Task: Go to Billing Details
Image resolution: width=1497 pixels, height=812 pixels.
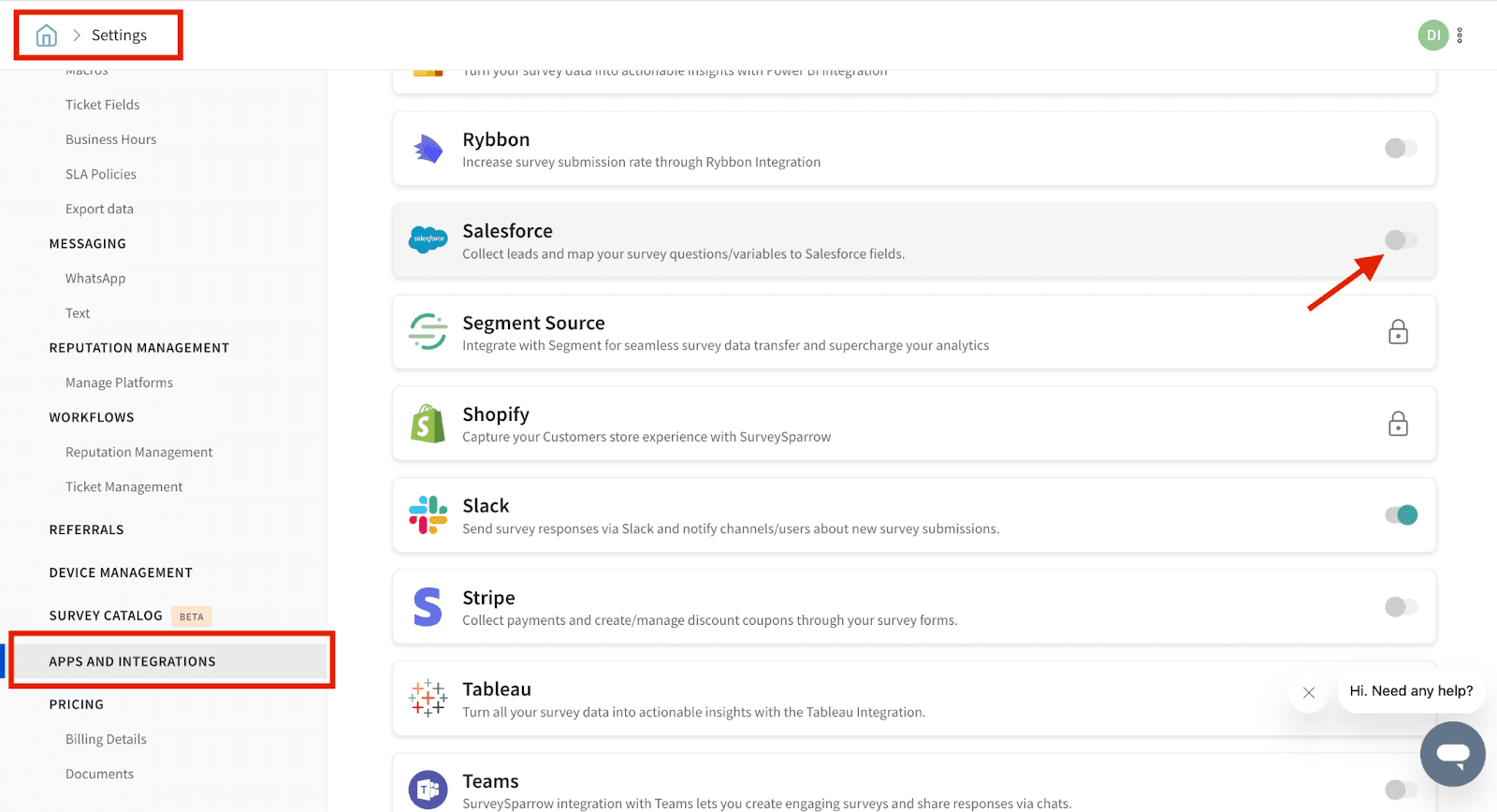Action: (x=106, y=739)
